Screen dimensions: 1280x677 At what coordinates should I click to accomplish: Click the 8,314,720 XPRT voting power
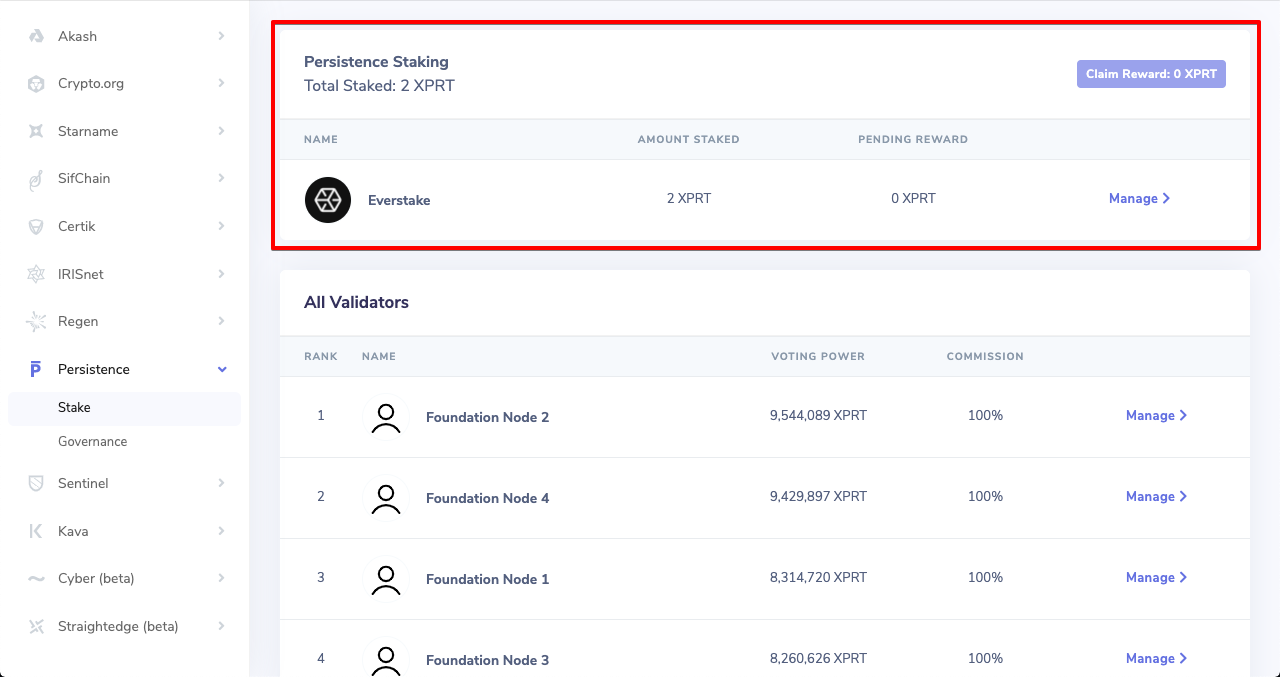[818, 577]
